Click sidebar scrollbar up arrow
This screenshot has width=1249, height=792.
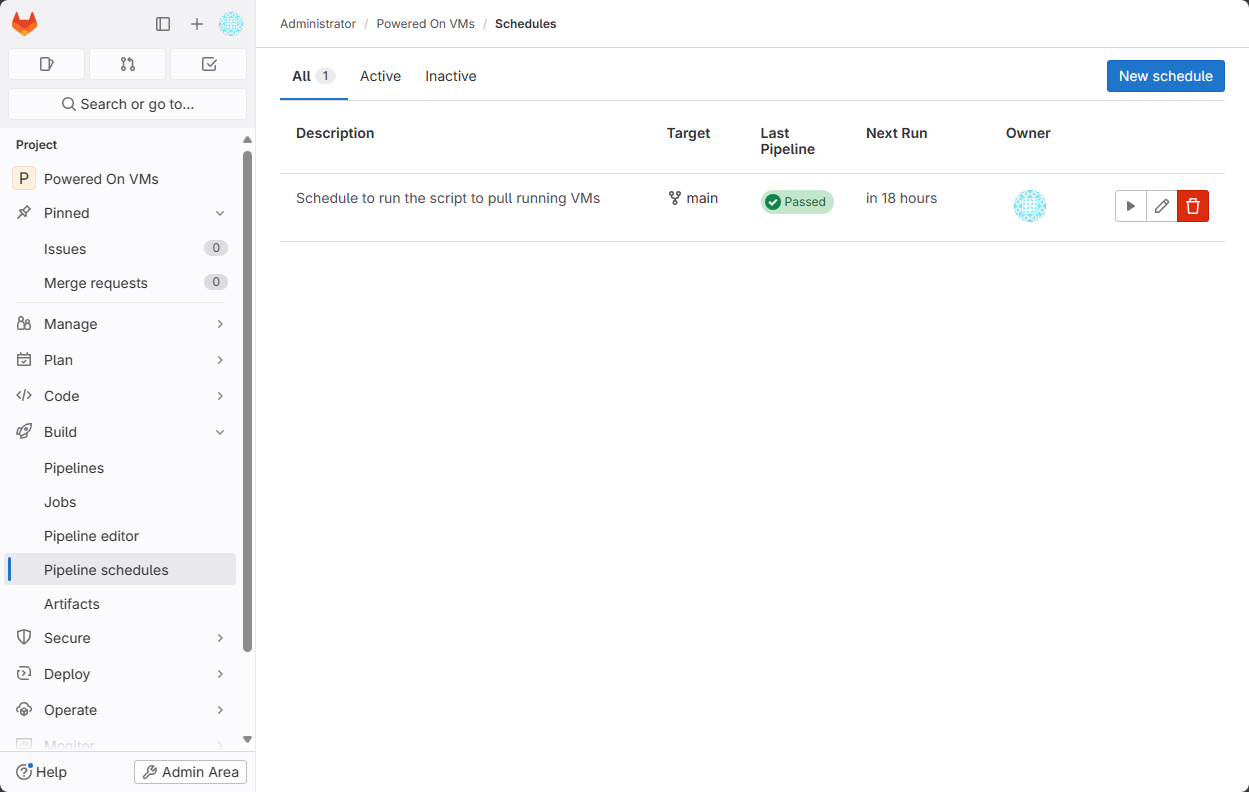pos(248,140)
